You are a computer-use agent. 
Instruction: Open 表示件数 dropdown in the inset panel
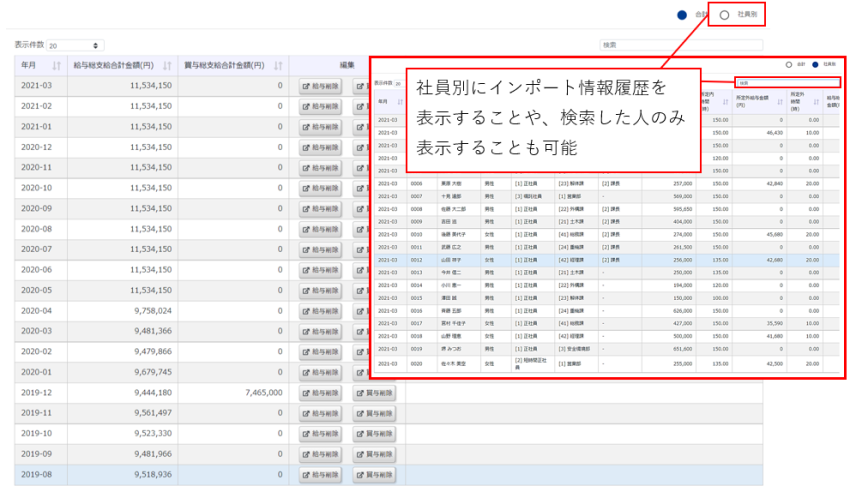click(398, 84)
